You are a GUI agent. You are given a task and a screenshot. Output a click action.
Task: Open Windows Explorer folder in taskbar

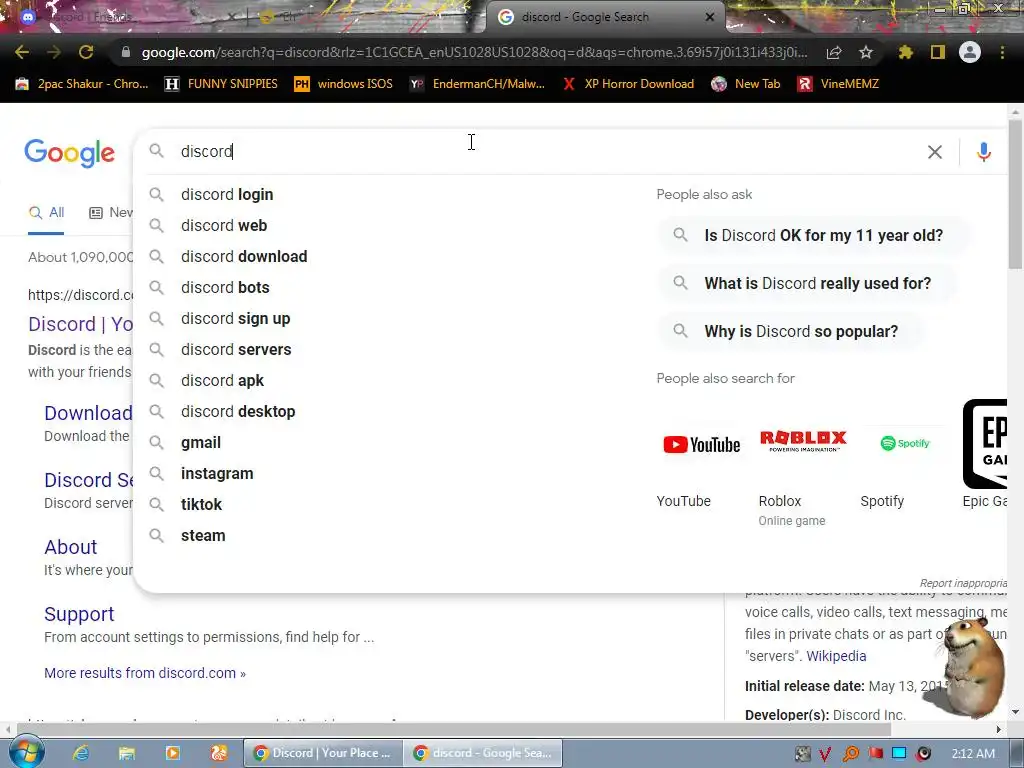127,753
